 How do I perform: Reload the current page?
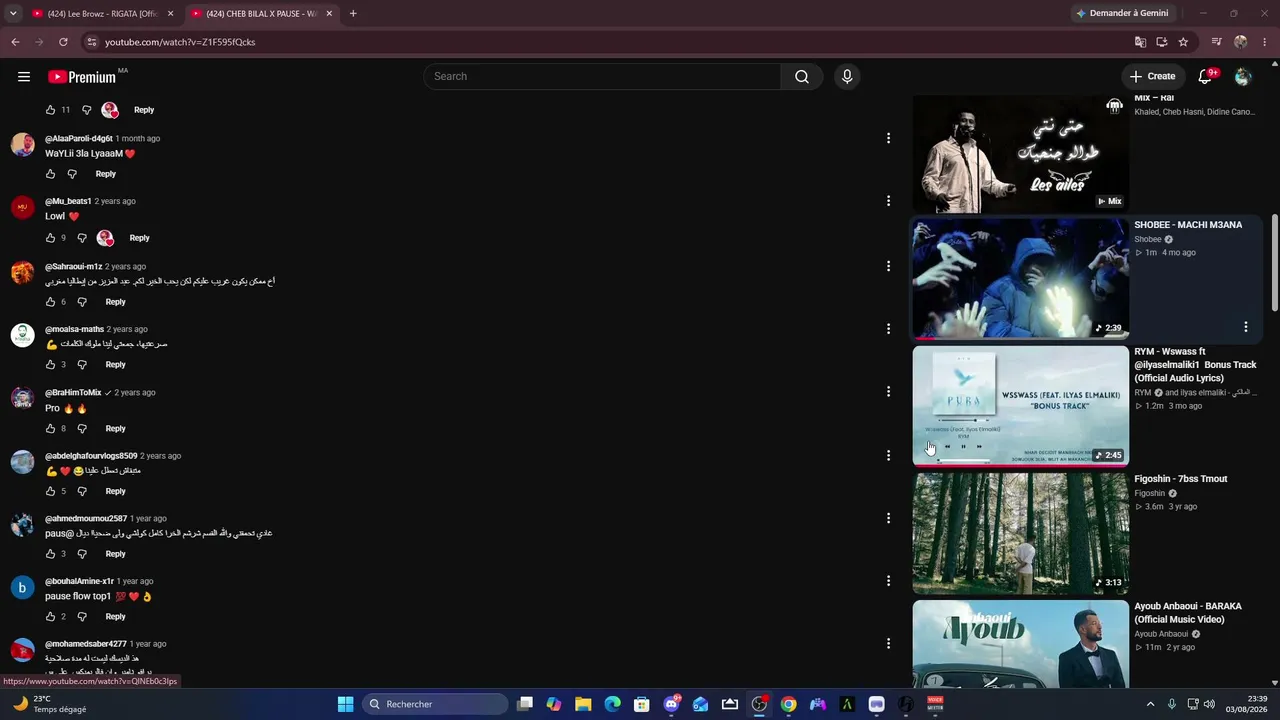[63, 42]
